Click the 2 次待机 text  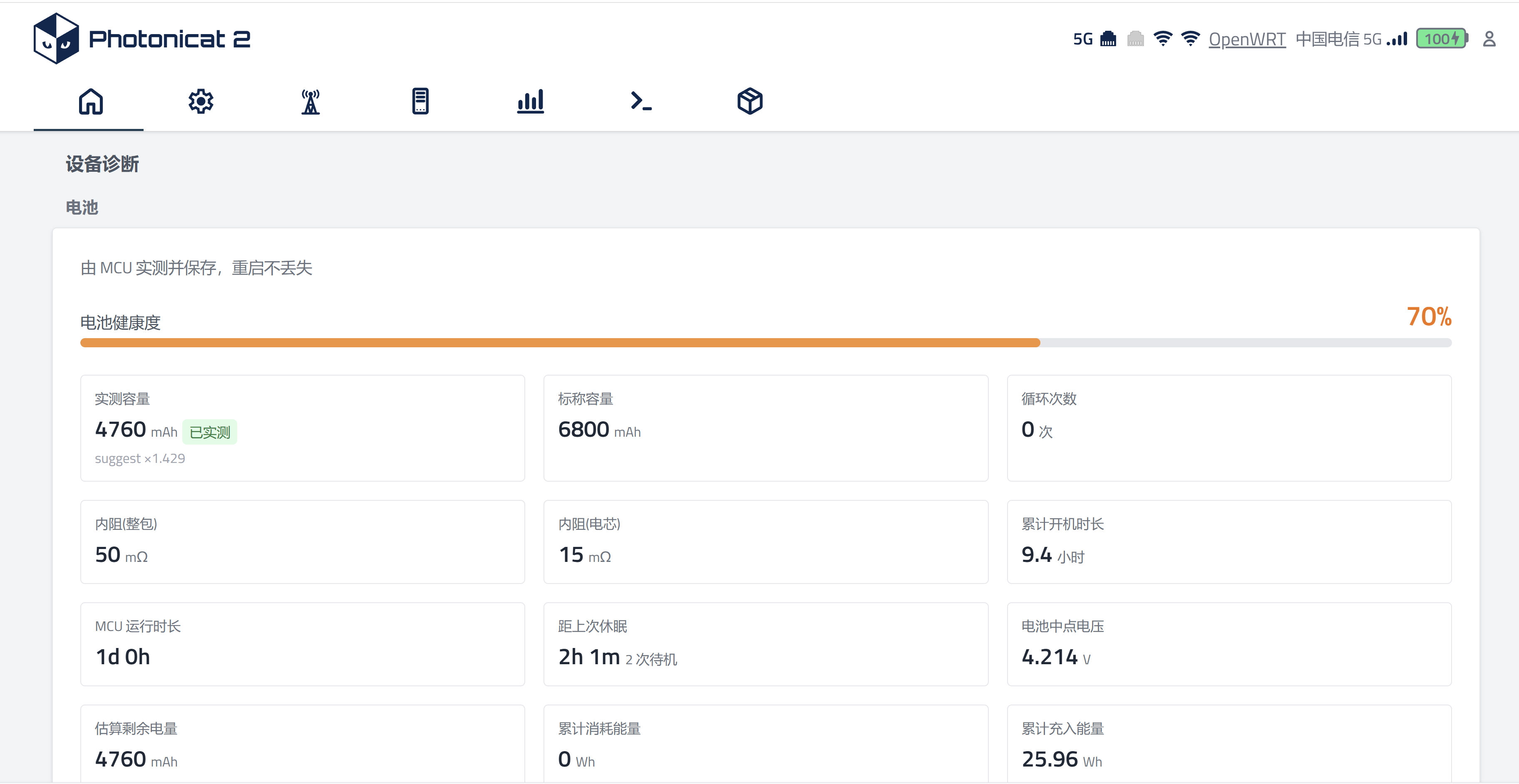[651, 659]
